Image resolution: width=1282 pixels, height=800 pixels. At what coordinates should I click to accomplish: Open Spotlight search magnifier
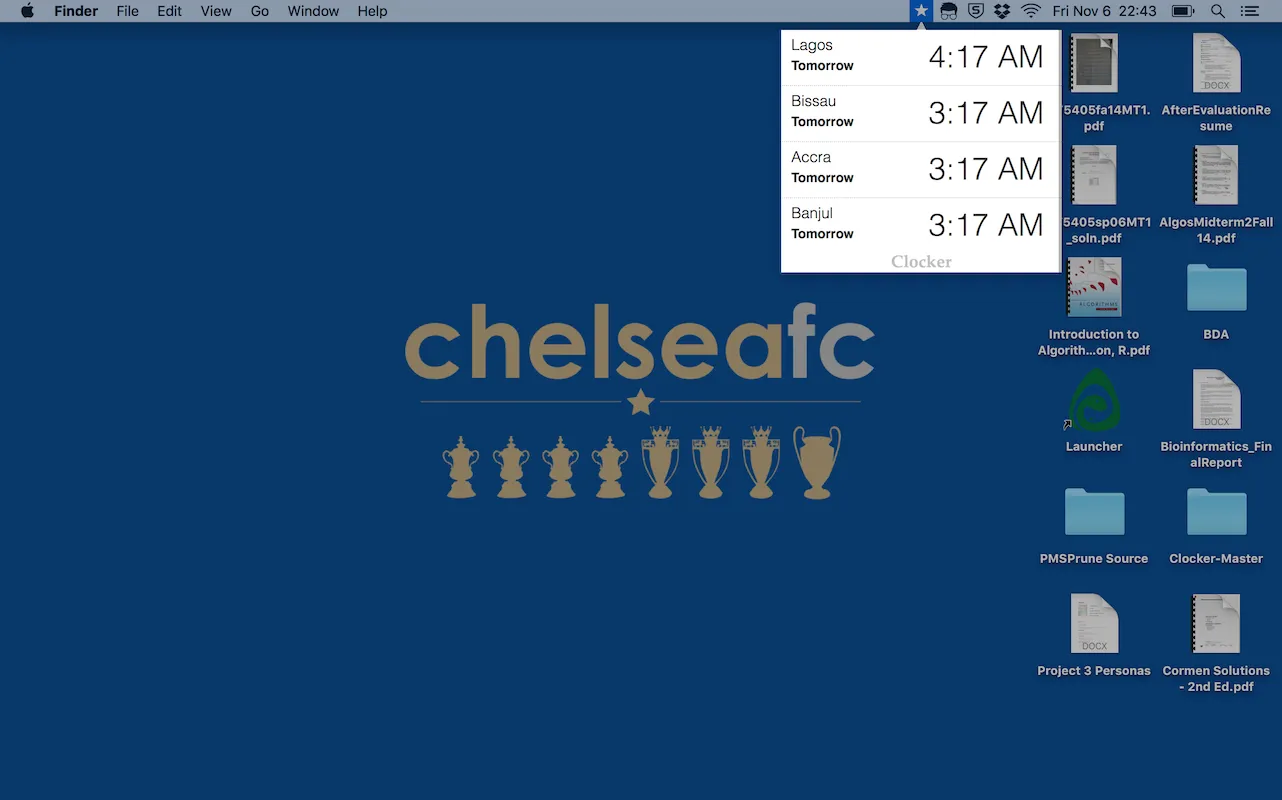1218,11
